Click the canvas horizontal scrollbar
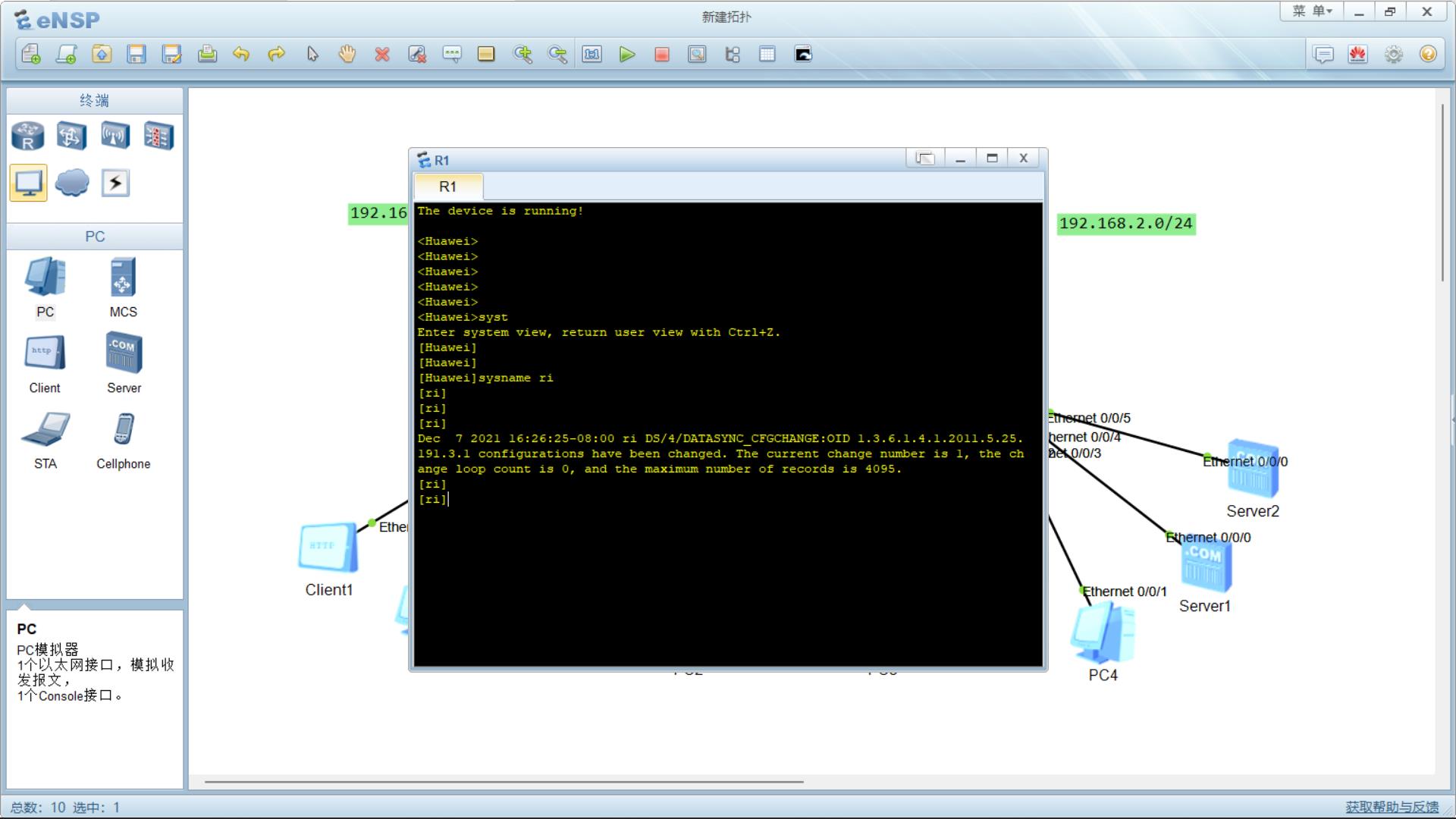Screen dimensions: 1456x819 point(504,781)
